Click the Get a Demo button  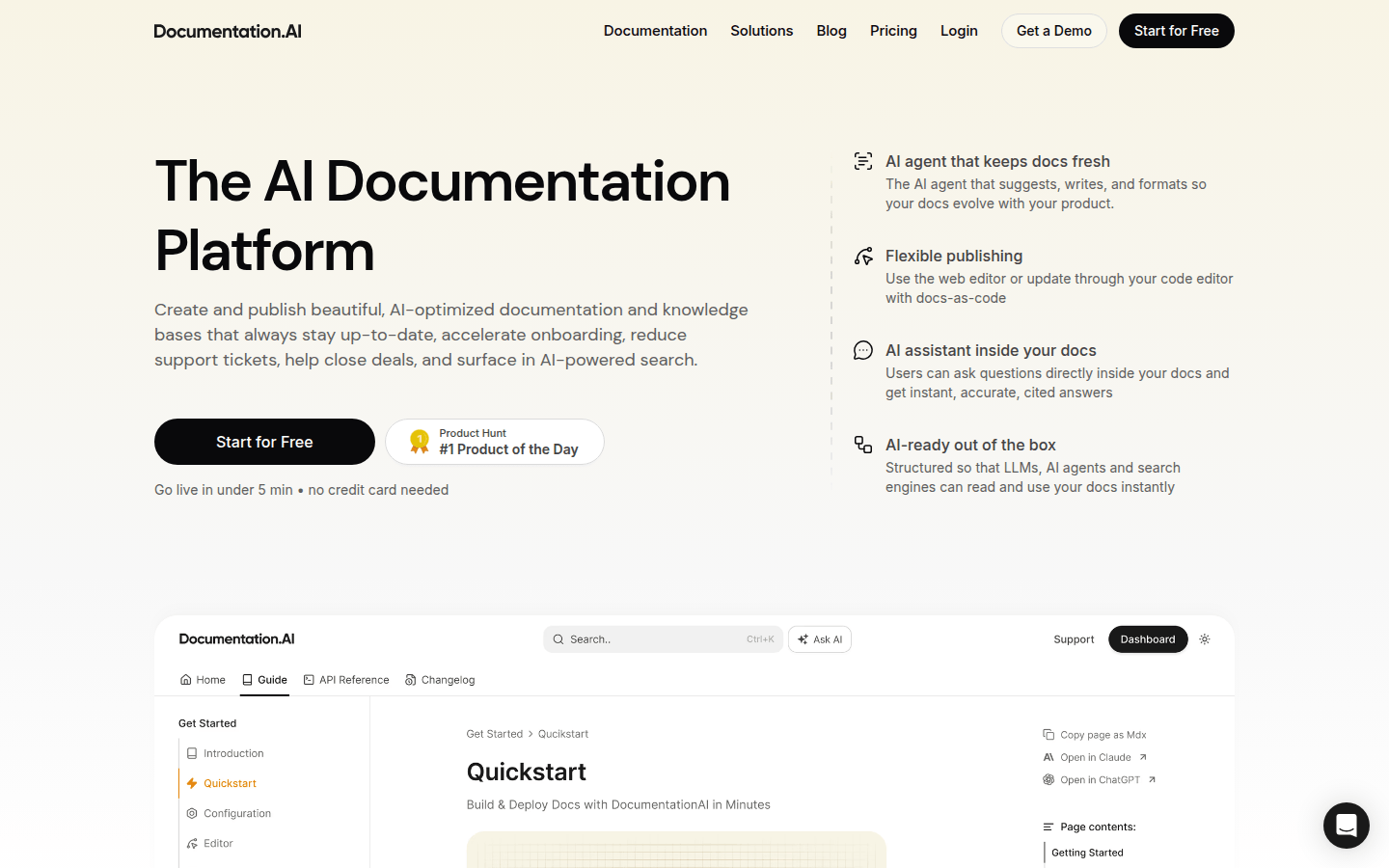pyautogui.click(x=1053, y=31)
